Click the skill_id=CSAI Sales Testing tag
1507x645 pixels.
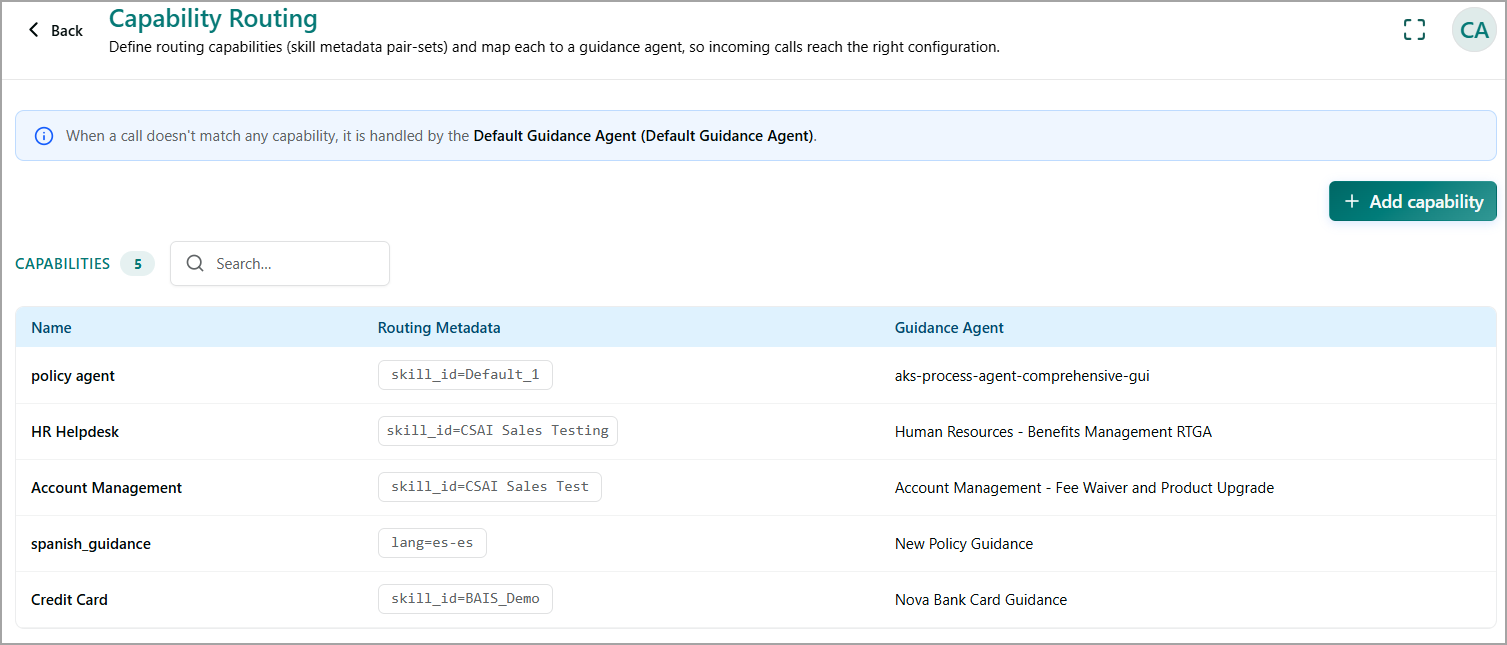pos(498,431)
